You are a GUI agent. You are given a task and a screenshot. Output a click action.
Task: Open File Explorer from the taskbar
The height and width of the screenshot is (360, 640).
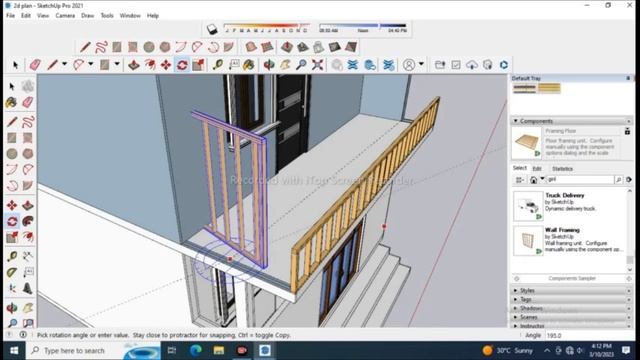pyautogui.click(x=219, y=350)
